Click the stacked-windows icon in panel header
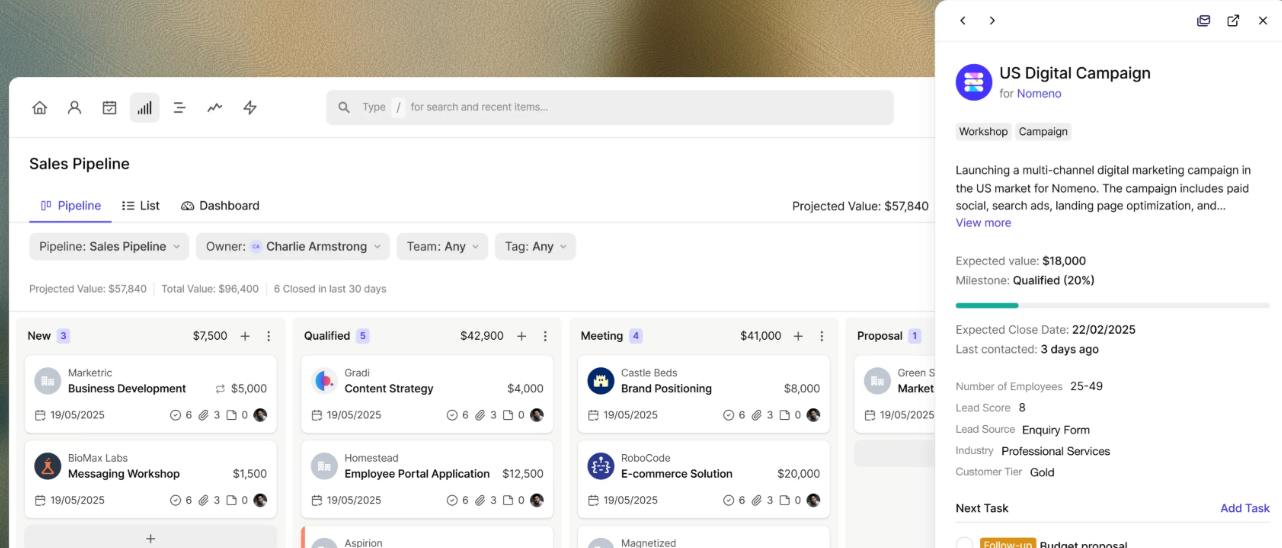 pos(1204,21)
